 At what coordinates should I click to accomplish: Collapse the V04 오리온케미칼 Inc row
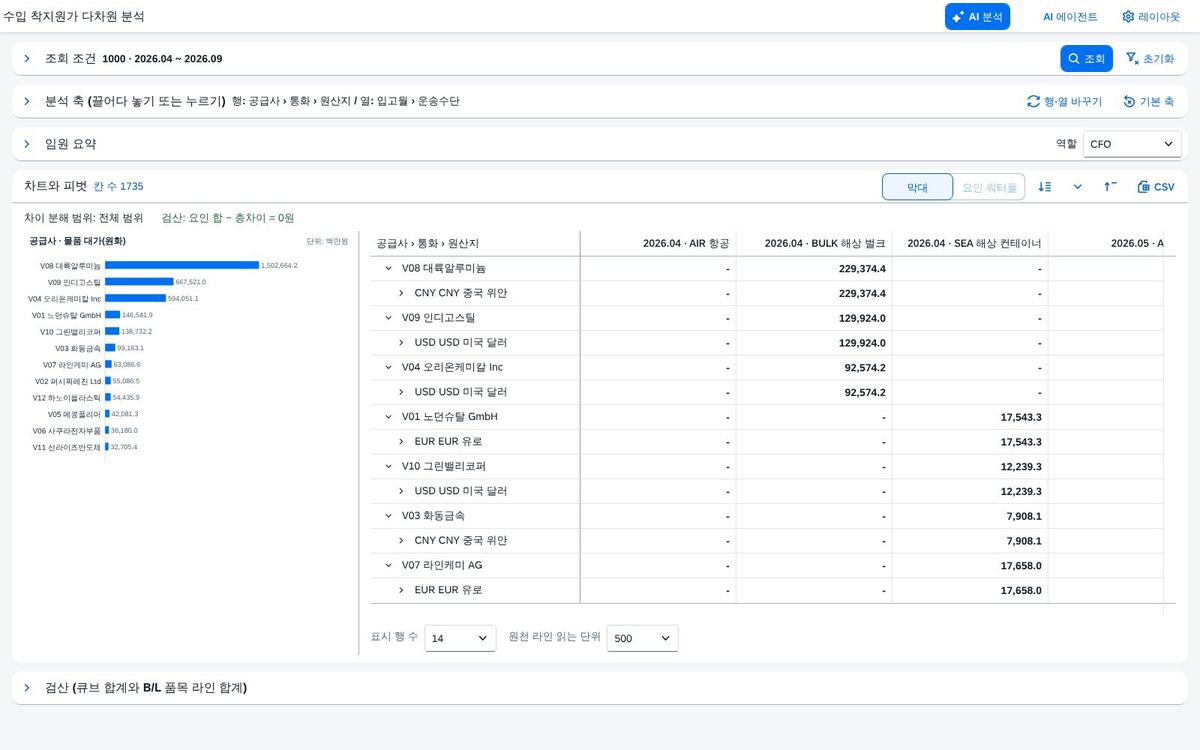coord(389,368)
